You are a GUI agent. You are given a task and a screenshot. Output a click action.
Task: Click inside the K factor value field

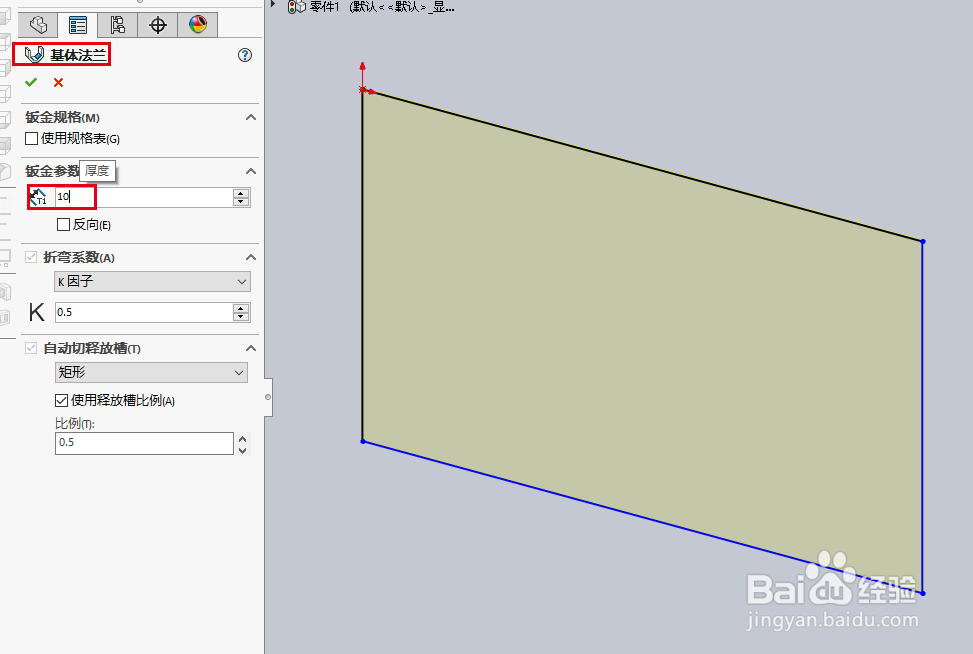point(140,312)
